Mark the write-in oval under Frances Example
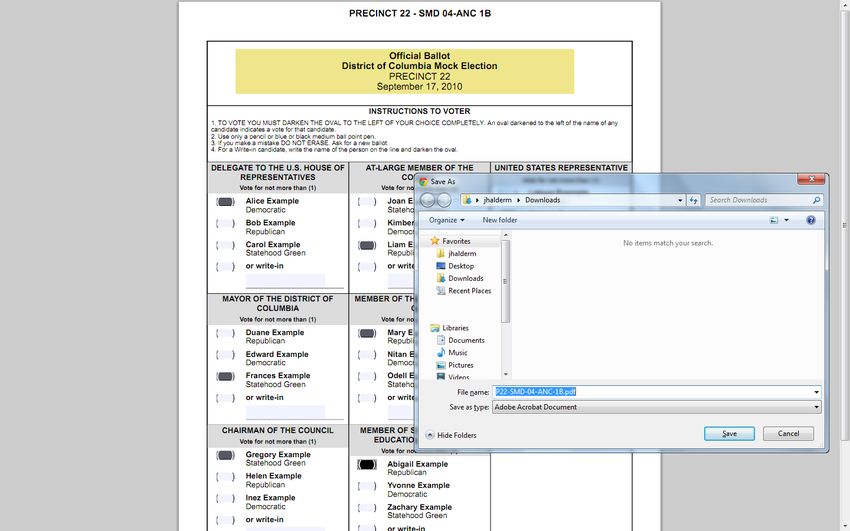Viewport: 850px width, 531px height. [226, 398]
